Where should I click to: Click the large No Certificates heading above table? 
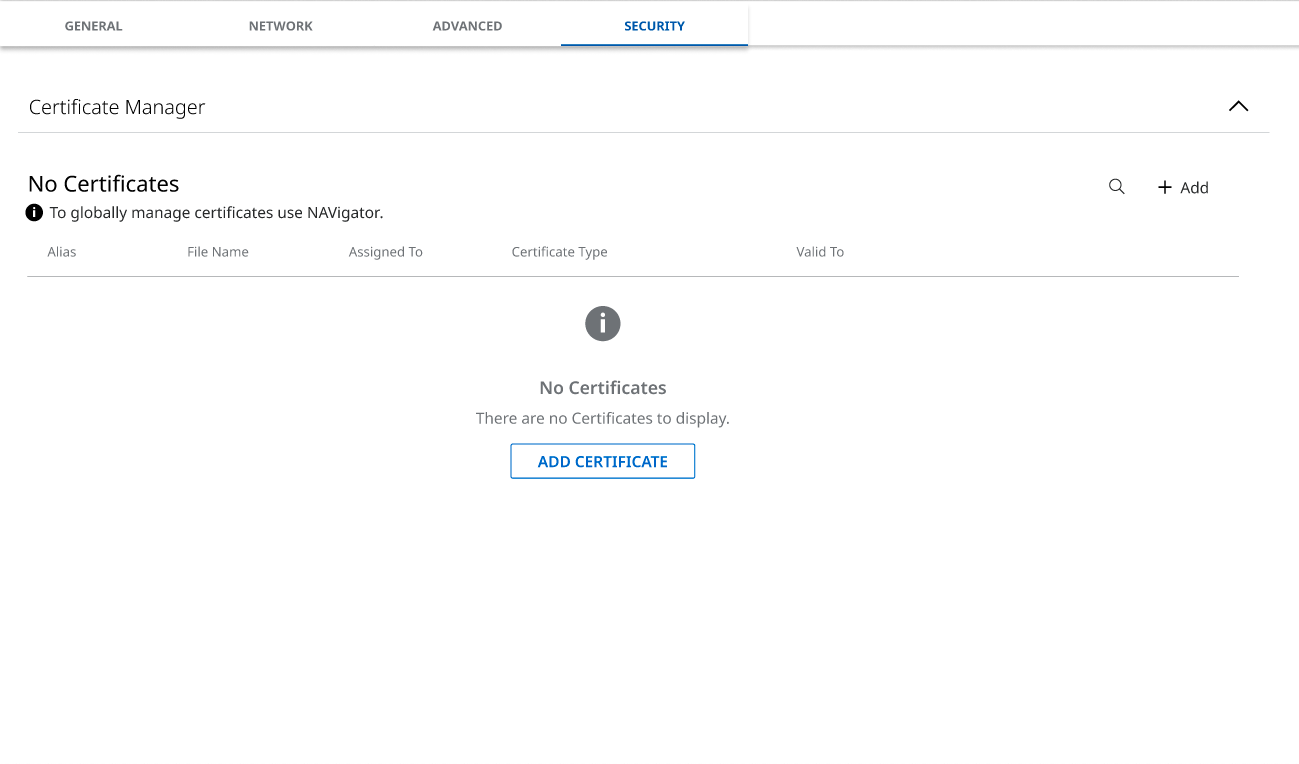(104, 184)
